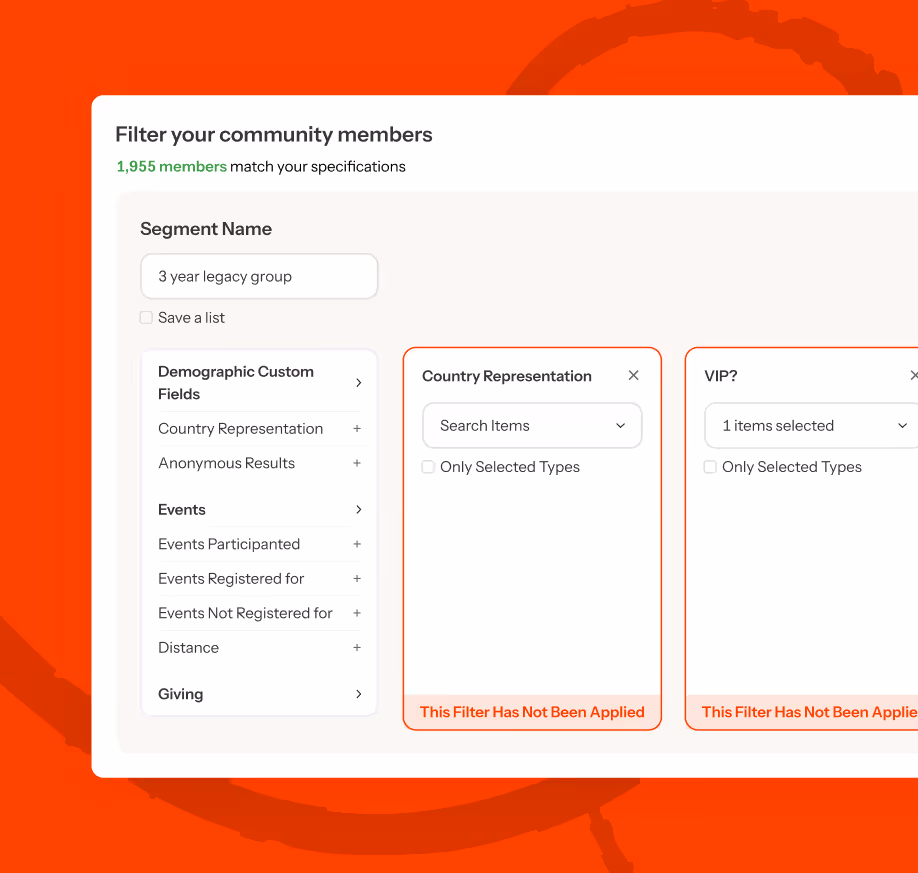The height and width of the screenshot is (873, 918).
Task: Add the Distance filter using its plus icon
Action: coord(357,648)
